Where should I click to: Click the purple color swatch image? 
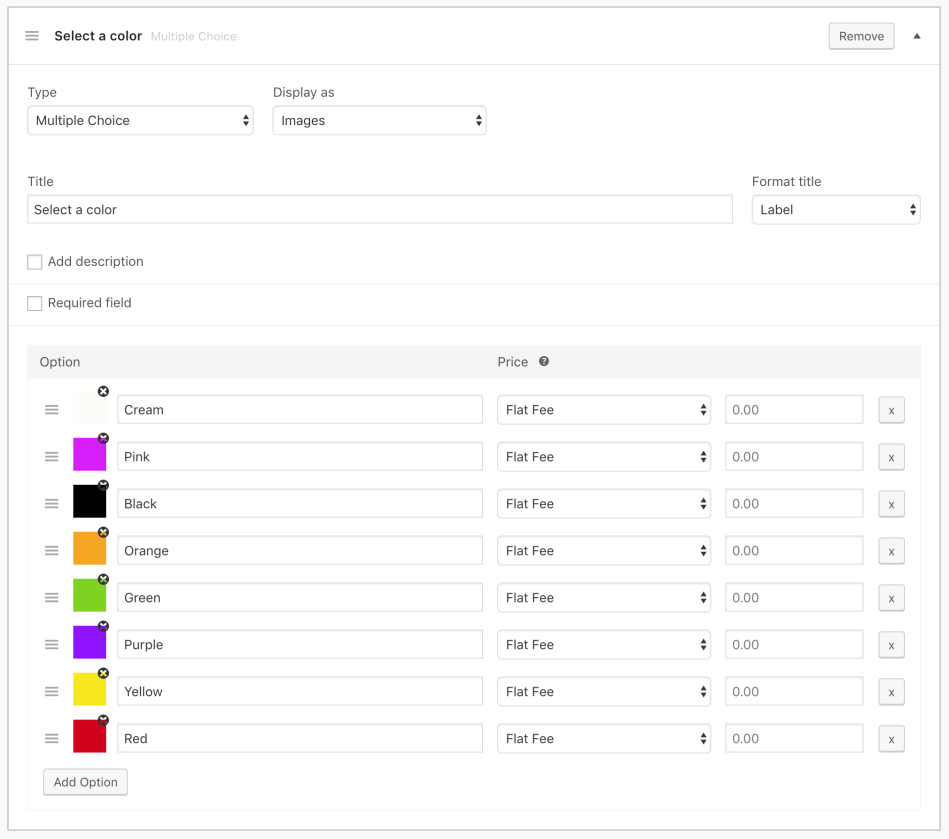click(89, 643)
